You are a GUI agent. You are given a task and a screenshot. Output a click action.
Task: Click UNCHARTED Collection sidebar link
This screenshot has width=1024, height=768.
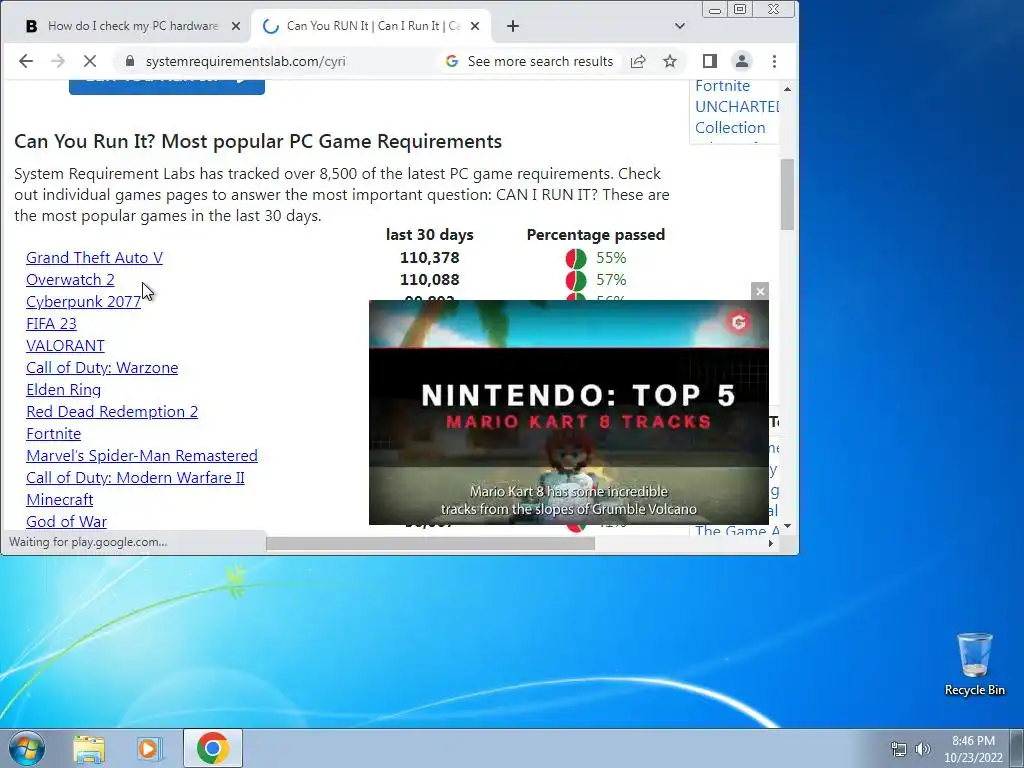point(737,117)
